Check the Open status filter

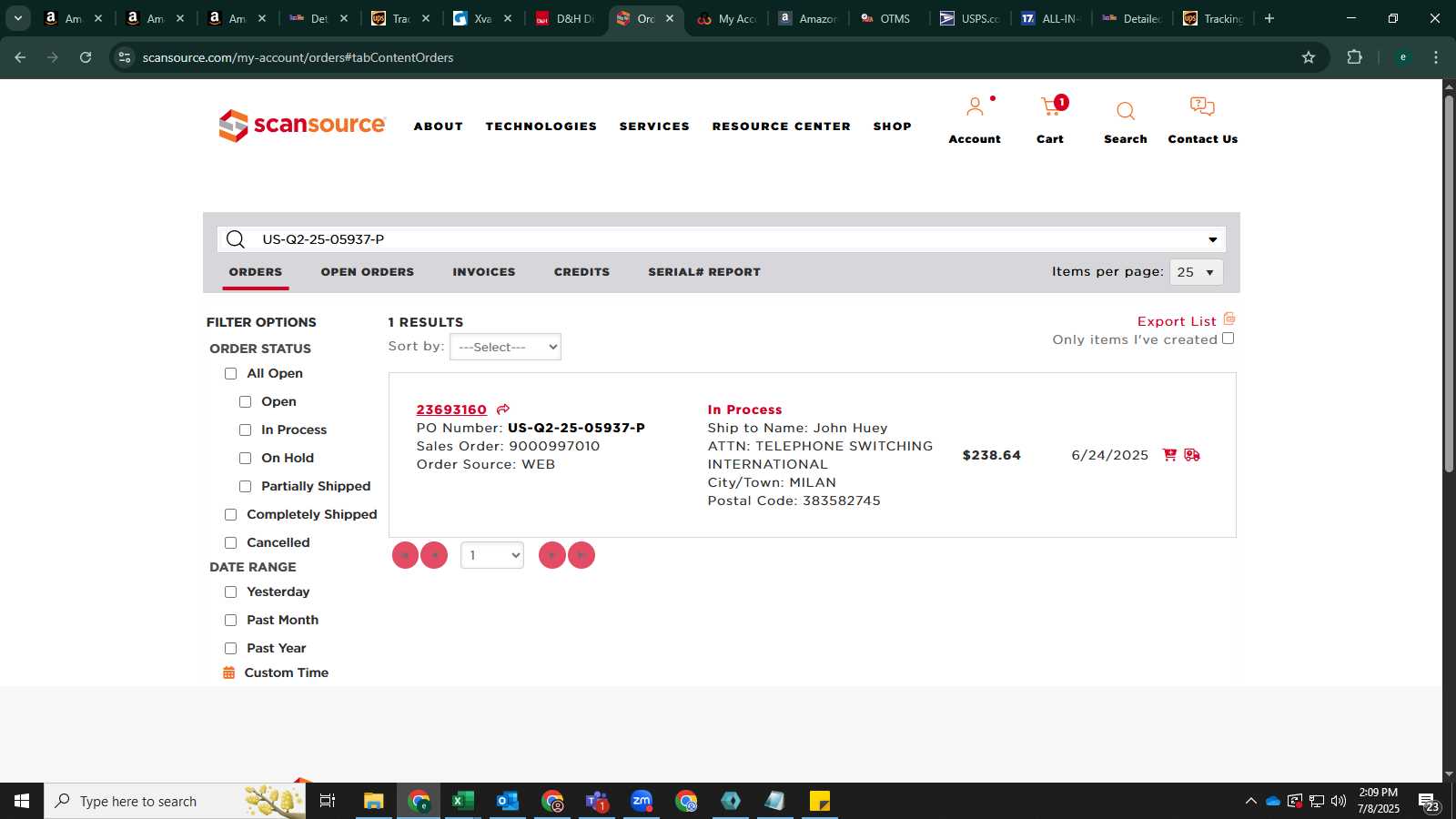(x=246, y=402)
